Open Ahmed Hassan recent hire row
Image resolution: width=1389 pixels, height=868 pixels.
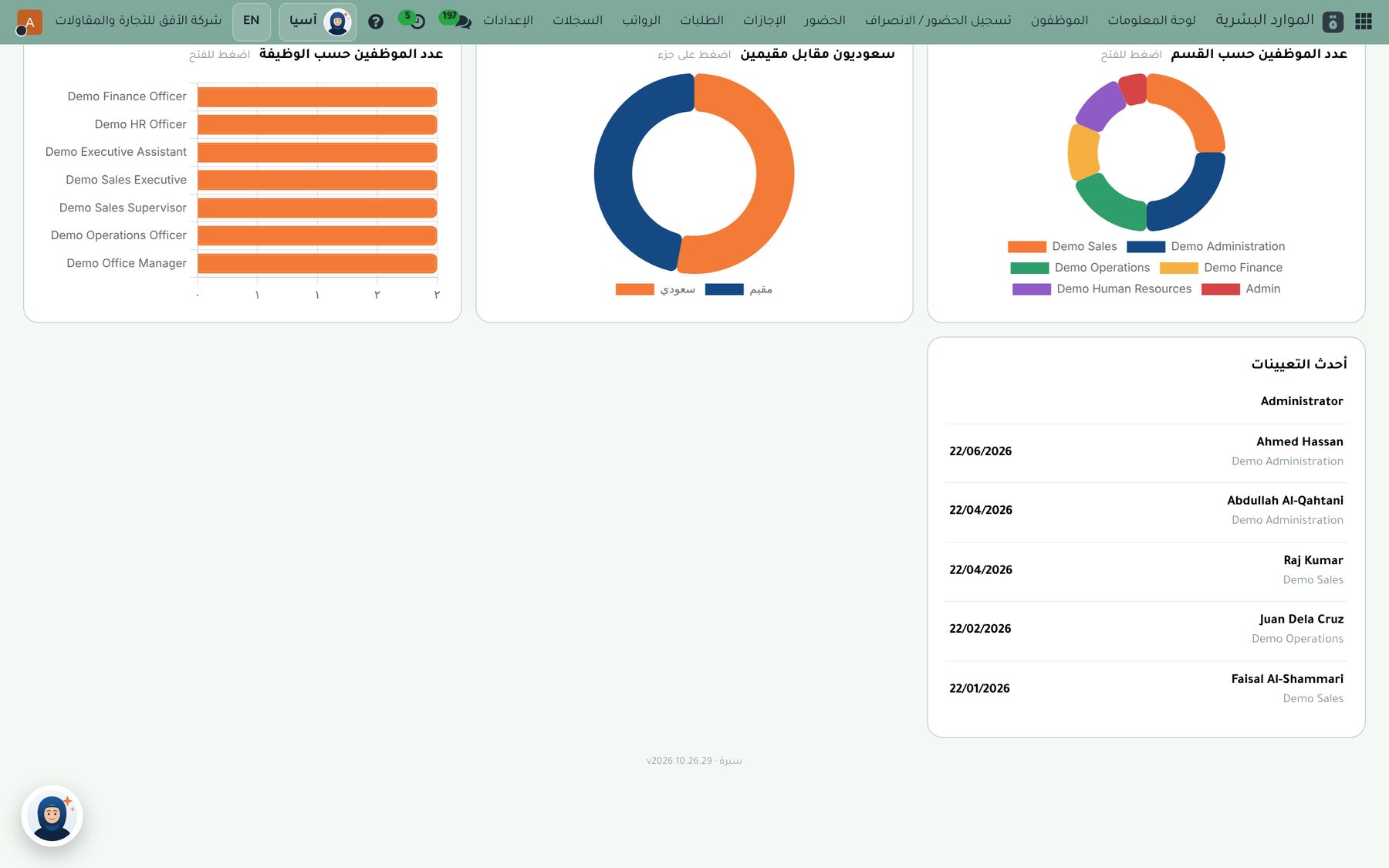tap(1146, 451)
